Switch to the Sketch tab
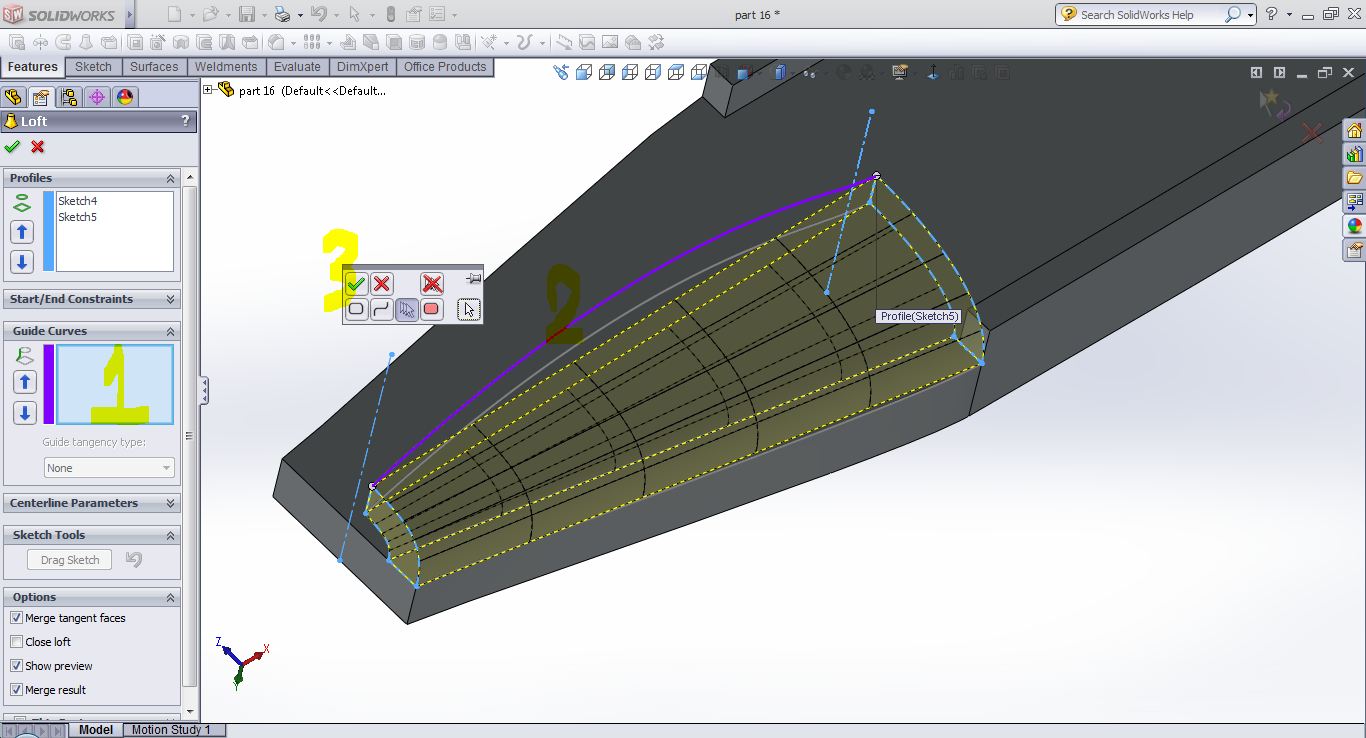The image size is (1366, 738). pyautogui.click(x=94, y=67)
